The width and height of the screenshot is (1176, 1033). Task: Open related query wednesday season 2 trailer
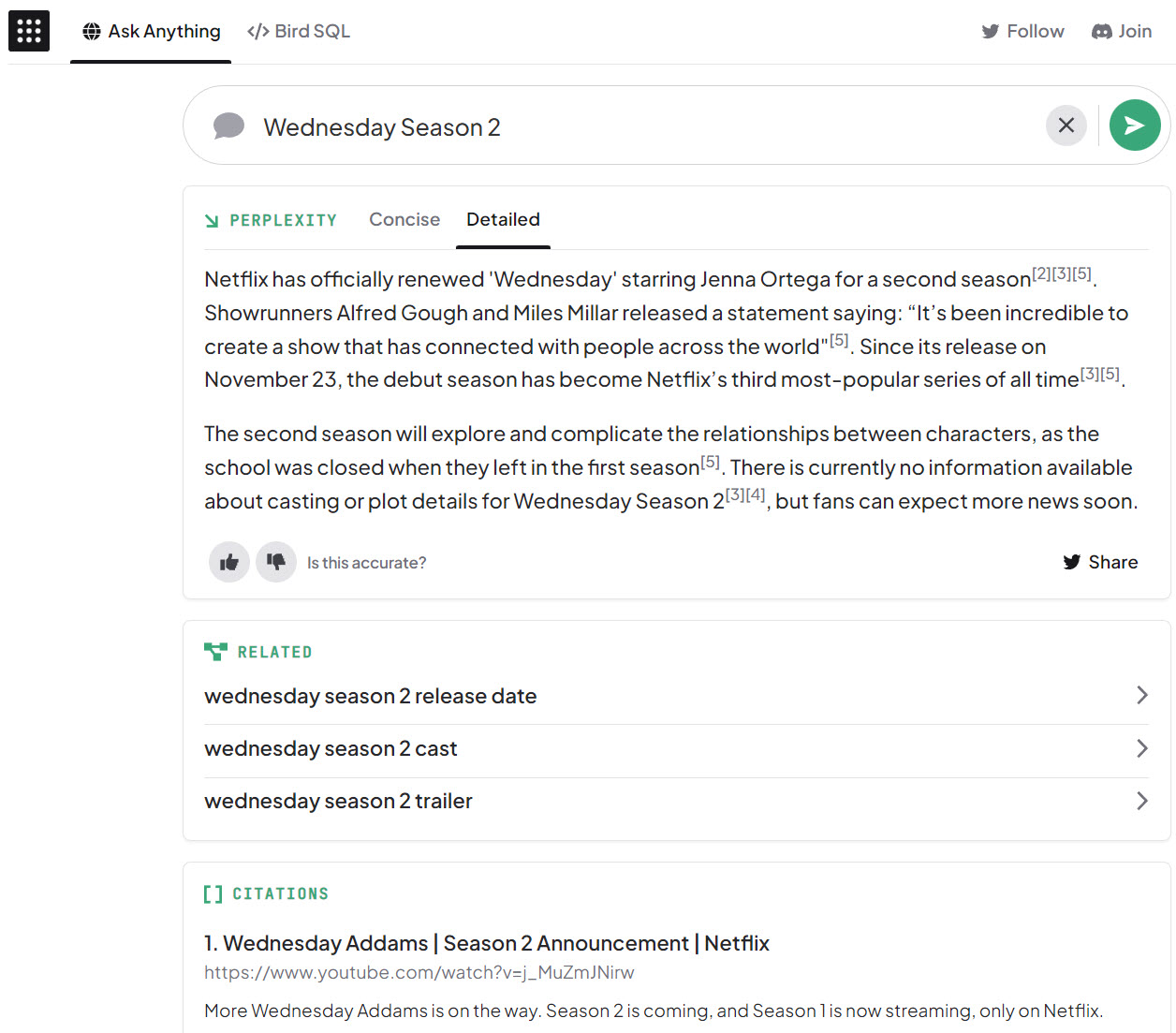pos(676,801)
